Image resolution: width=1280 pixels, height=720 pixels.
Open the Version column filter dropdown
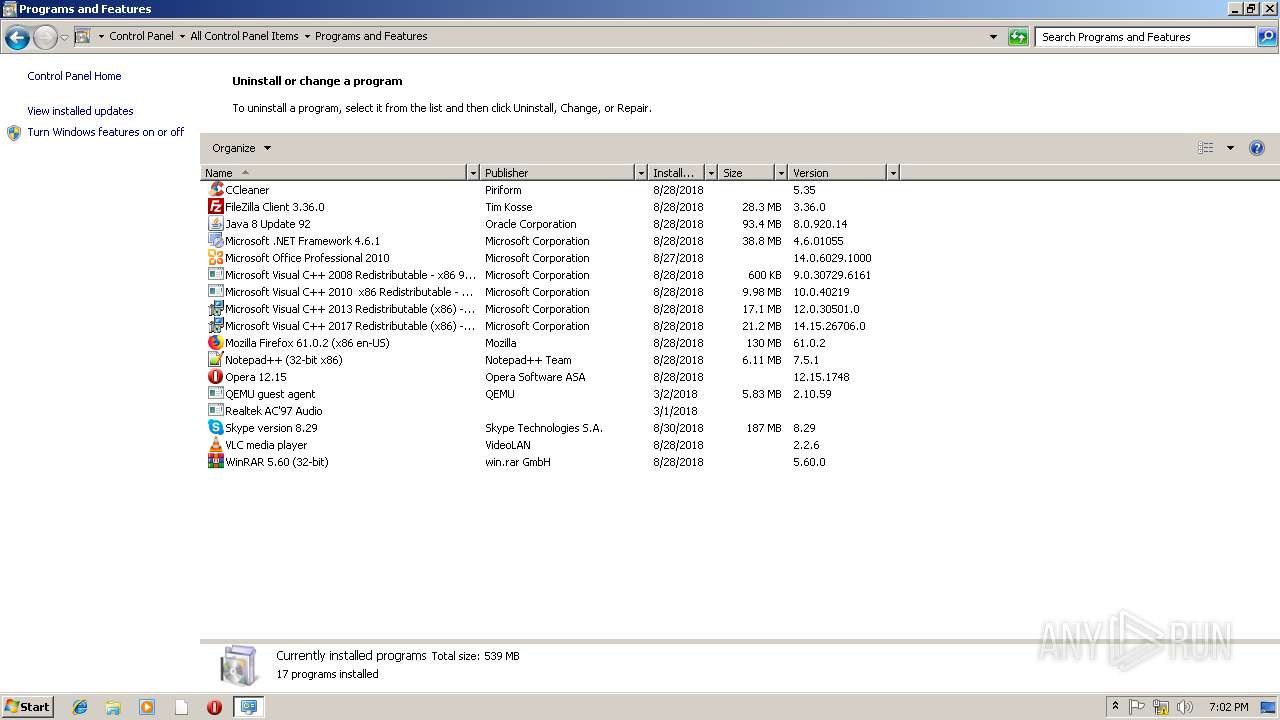click(893, 173)
